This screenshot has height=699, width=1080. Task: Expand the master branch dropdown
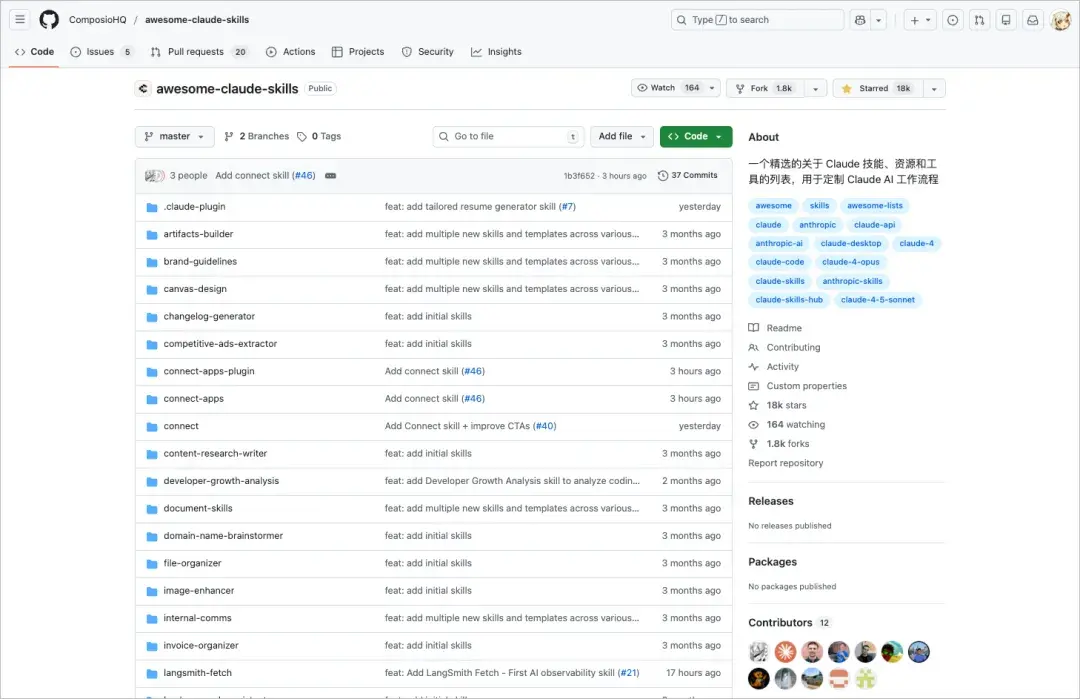click(x=174, y=137)
